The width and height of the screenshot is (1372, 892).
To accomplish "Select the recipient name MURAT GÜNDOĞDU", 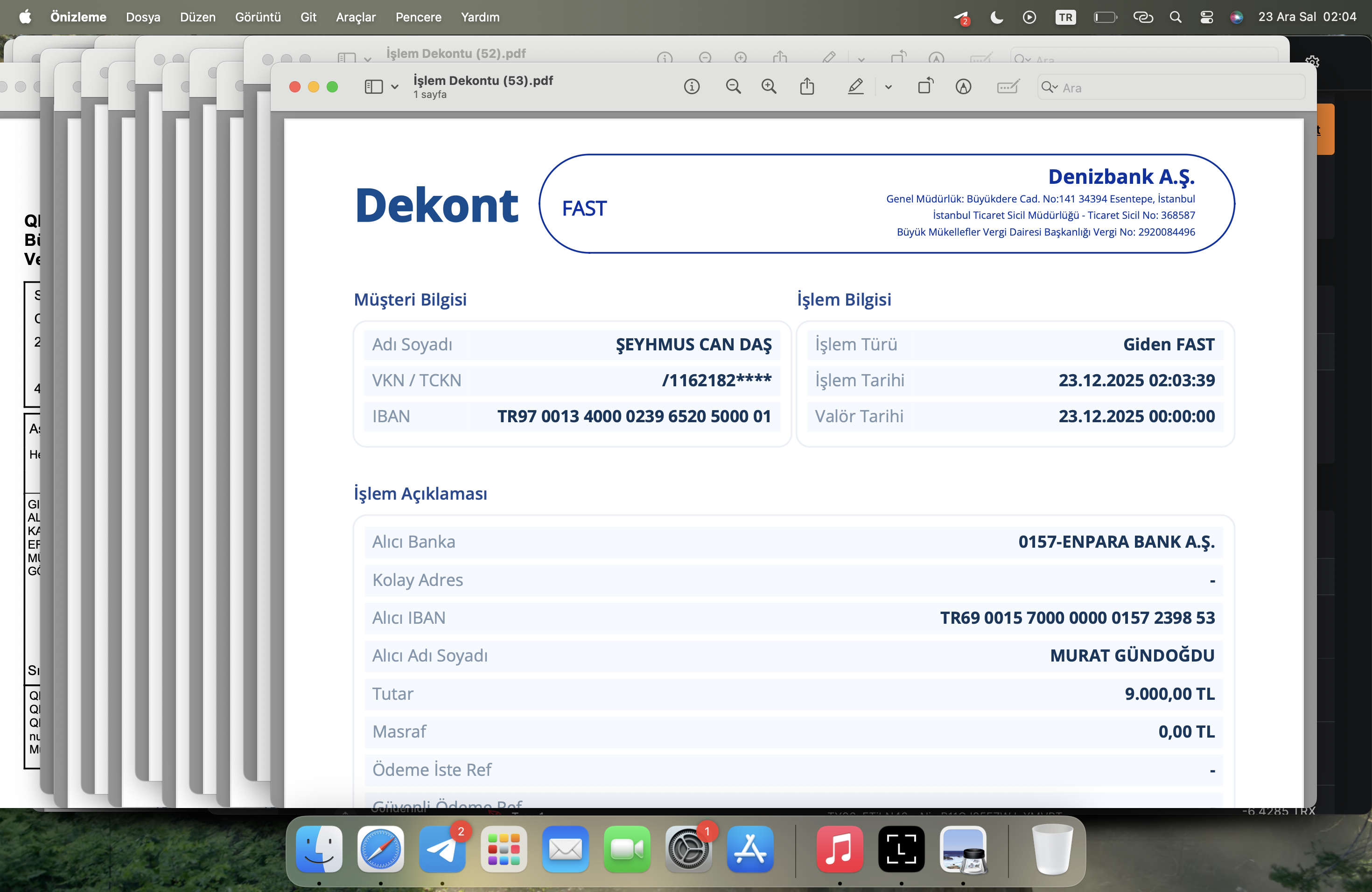I will click(1132, 655).
